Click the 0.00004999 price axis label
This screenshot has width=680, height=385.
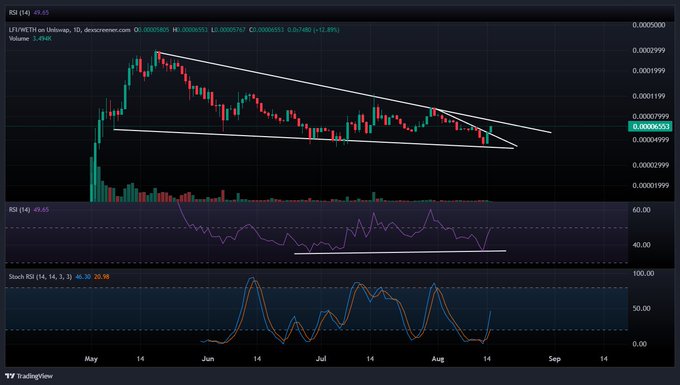click(651, 140)
